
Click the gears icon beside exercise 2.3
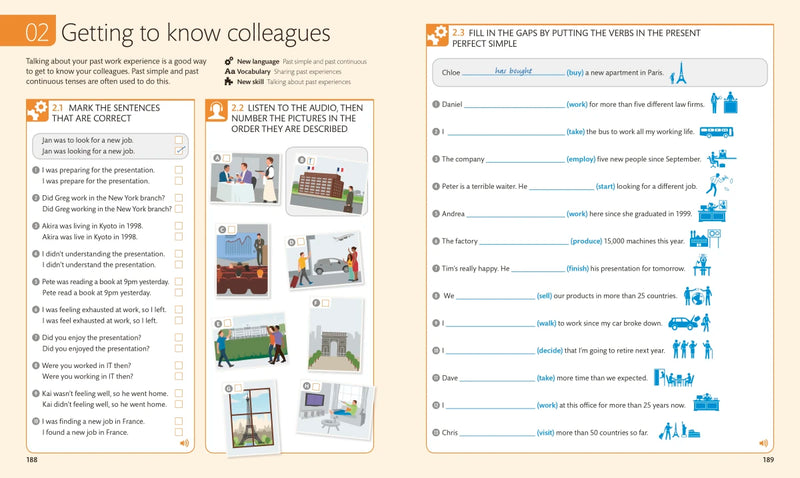pos(437,37)
